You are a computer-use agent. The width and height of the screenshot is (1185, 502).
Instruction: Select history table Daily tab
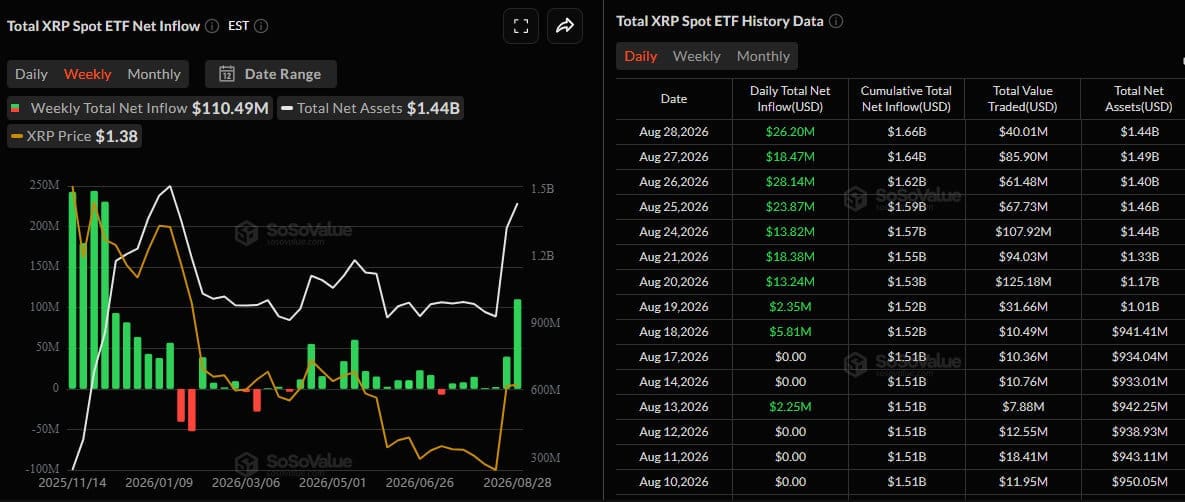[641, 56]
